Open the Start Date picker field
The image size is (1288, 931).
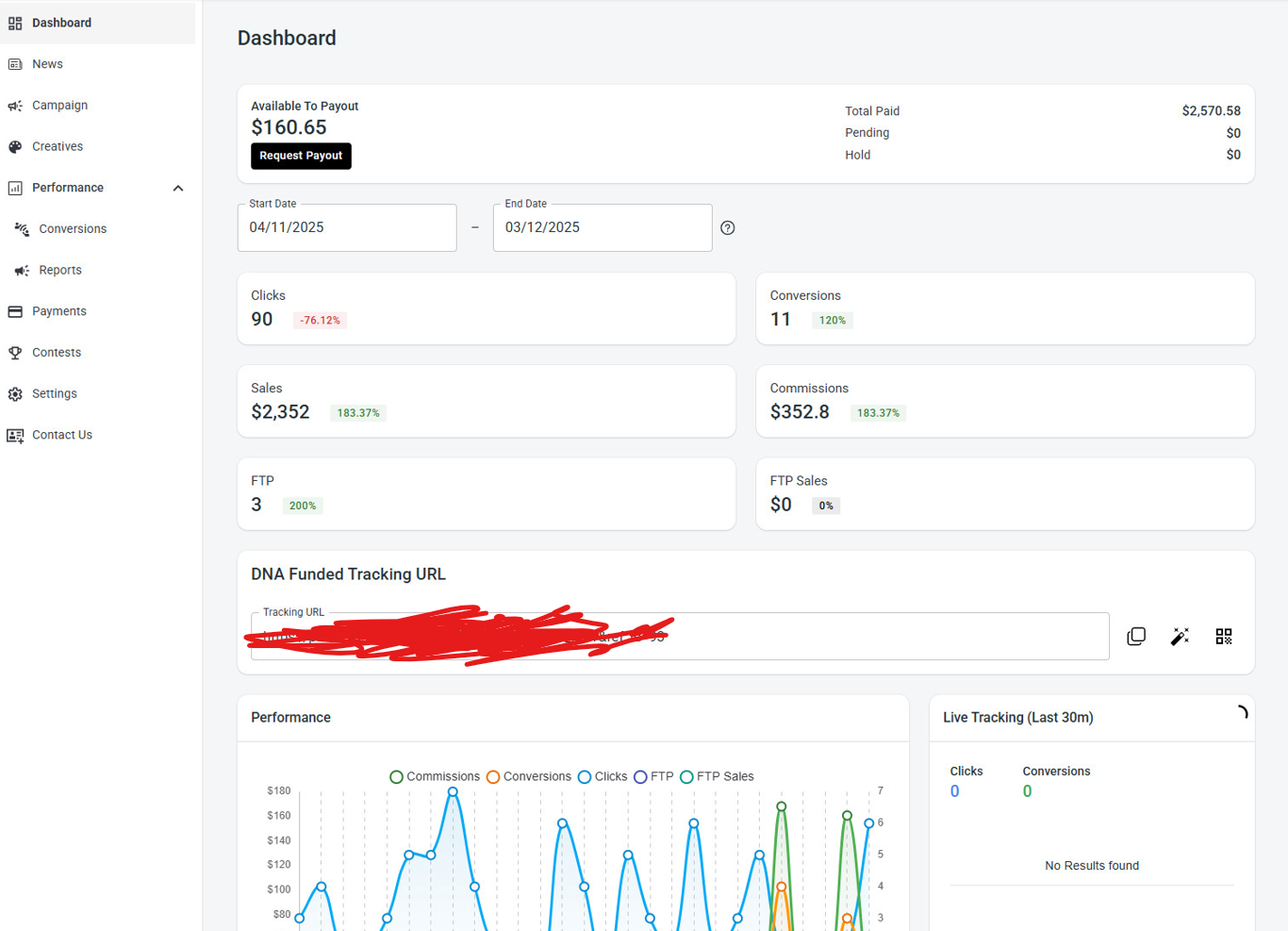346,228
